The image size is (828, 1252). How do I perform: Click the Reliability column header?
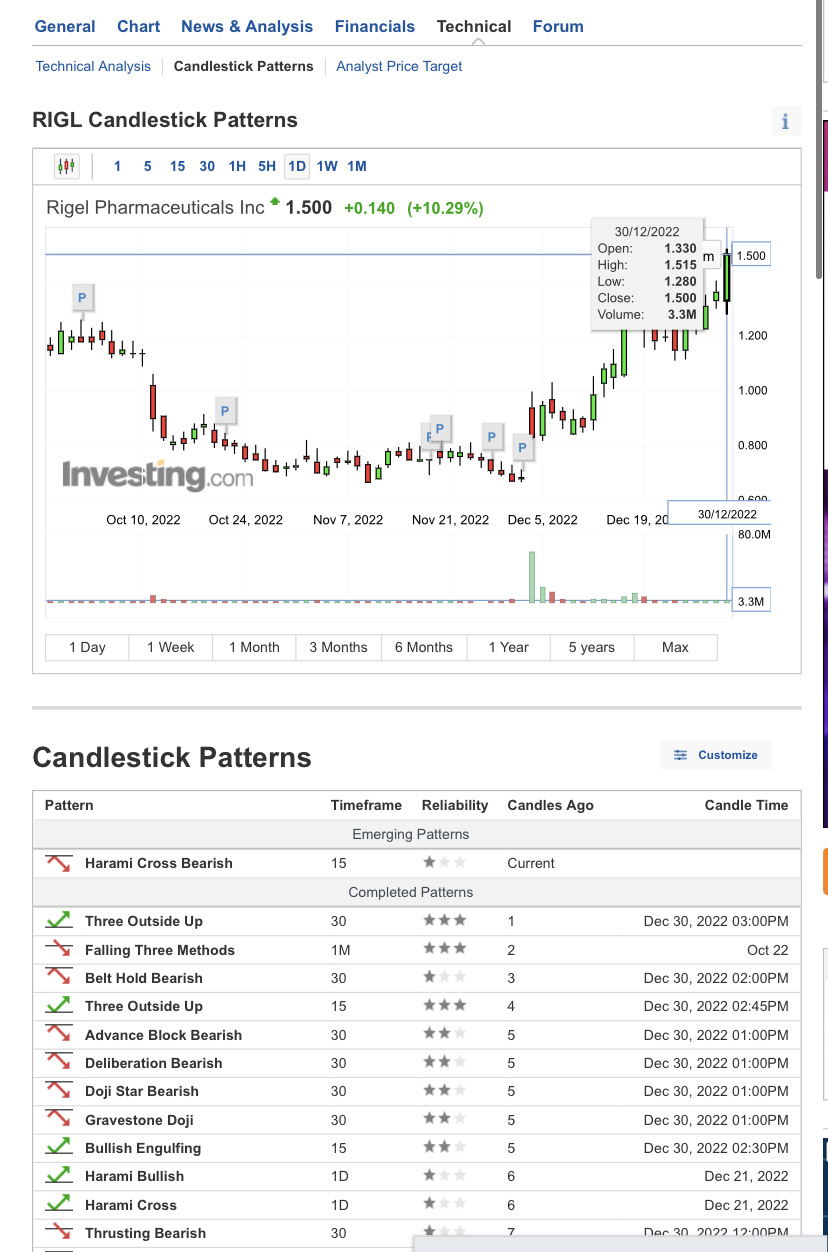click(455, 805)
